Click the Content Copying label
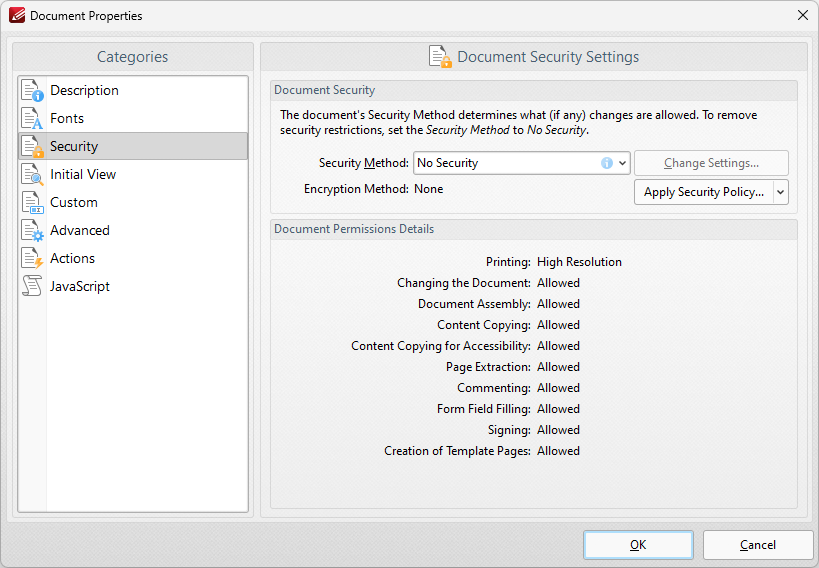This screenshot has height=568, width=819. 484,325
